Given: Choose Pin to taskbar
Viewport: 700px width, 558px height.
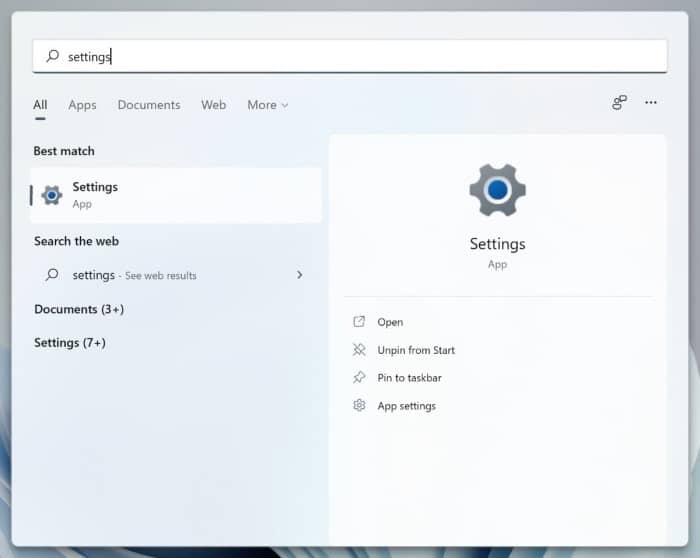Looking at the screenshot, I should pyautogui.click(x=409, y=378).
